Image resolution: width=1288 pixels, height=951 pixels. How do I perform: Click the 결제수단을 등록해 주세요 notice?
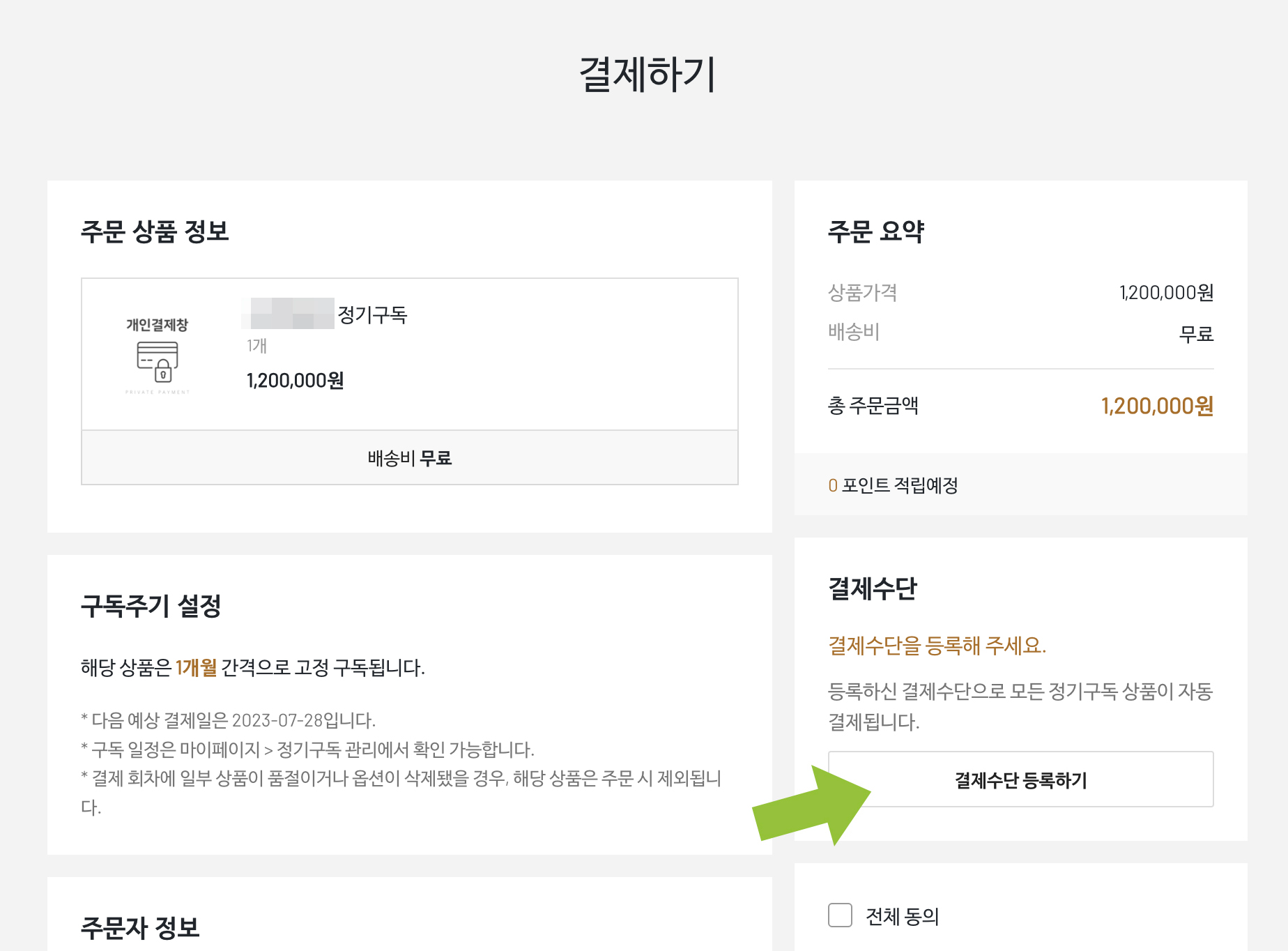937,646
